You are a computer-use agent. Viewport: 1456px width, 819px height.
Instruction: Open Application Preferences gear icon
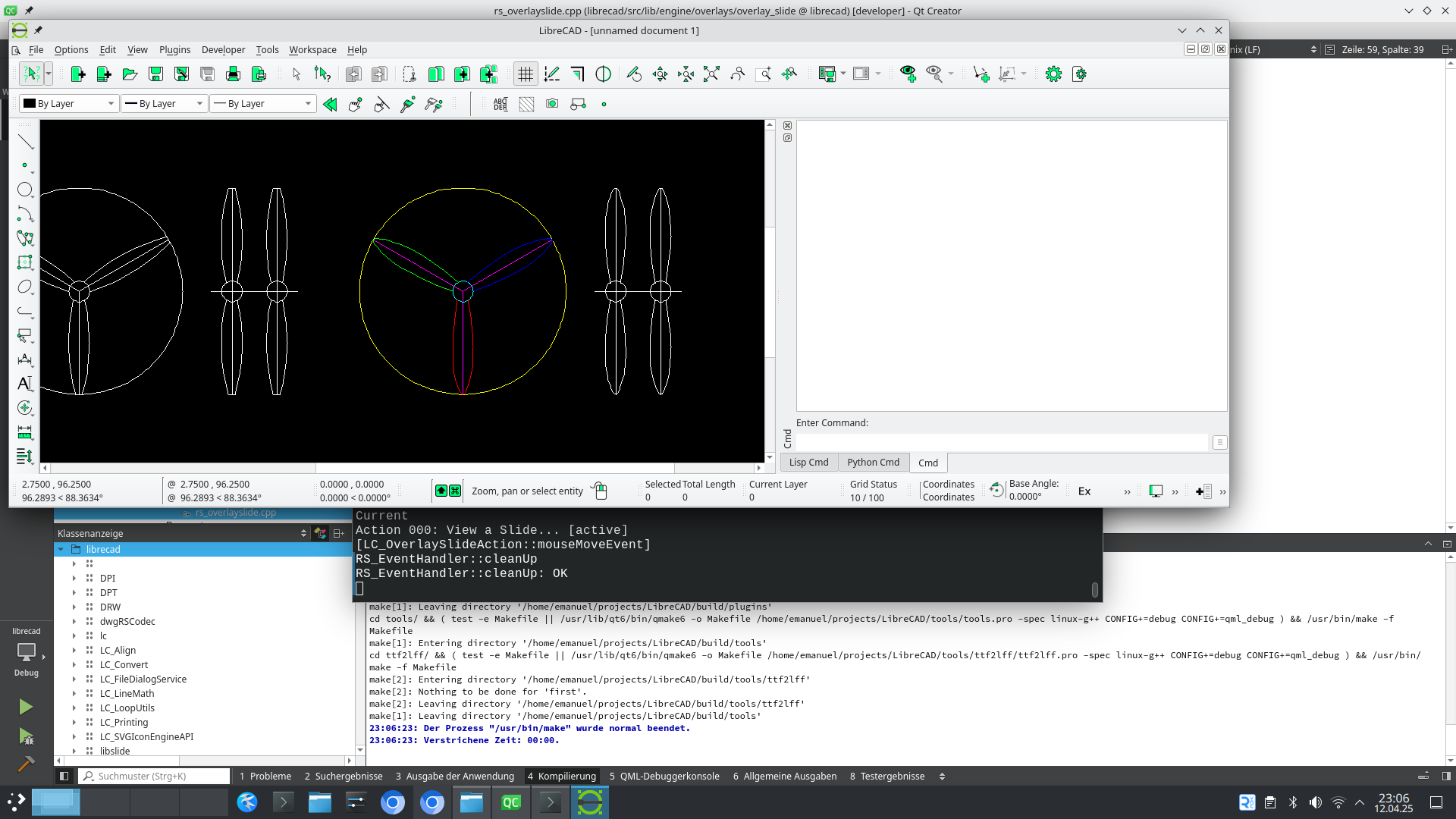(1053, 74)
